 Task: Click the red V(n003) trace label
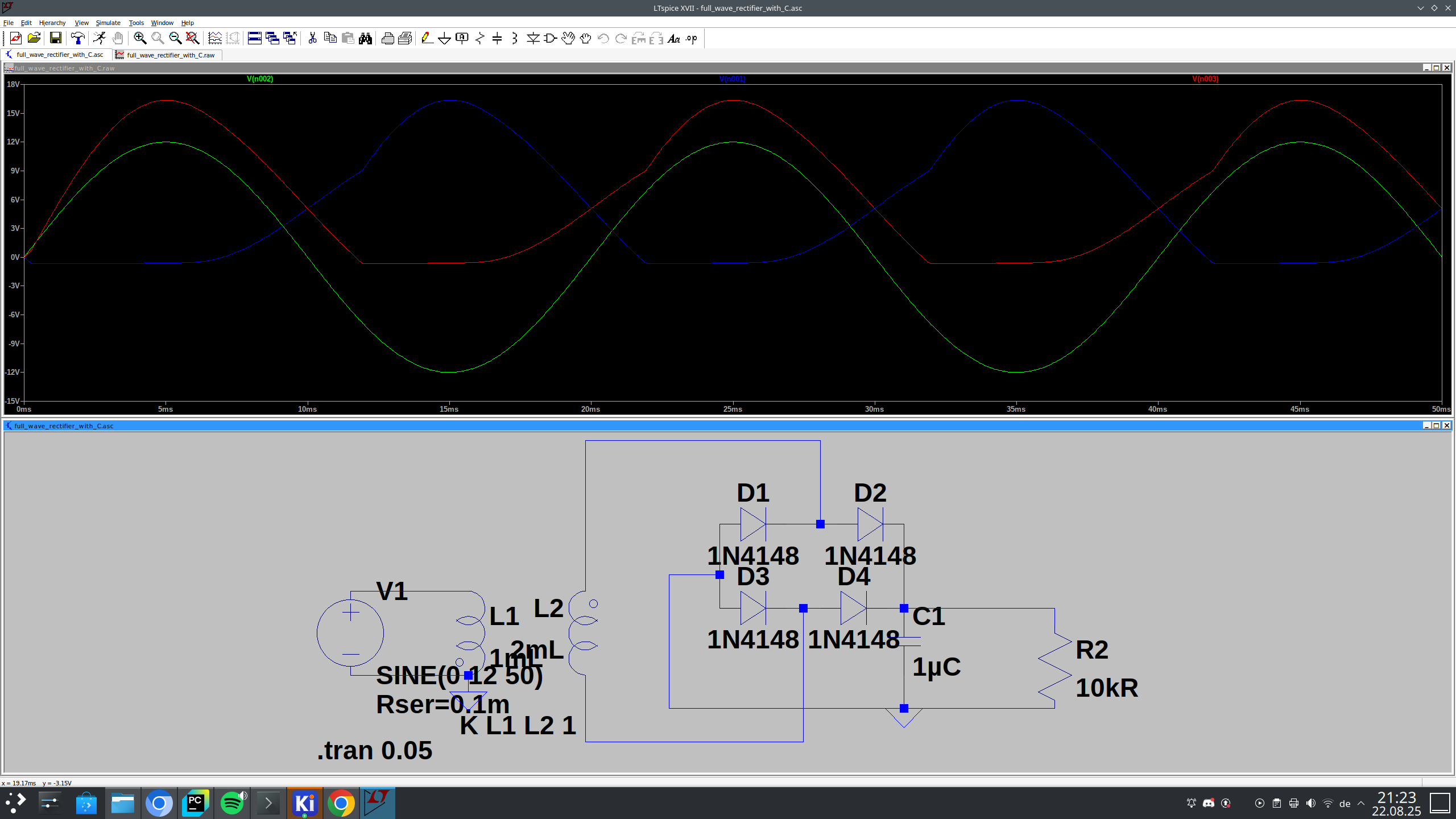(1205, 79)
